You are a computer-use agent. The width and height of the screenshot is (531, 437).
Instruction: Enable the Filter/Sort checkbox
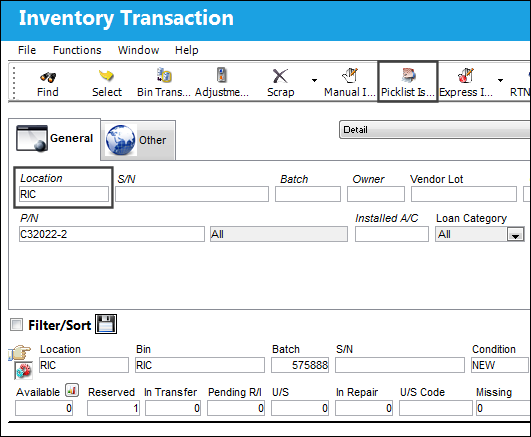(x=16, y=325)
